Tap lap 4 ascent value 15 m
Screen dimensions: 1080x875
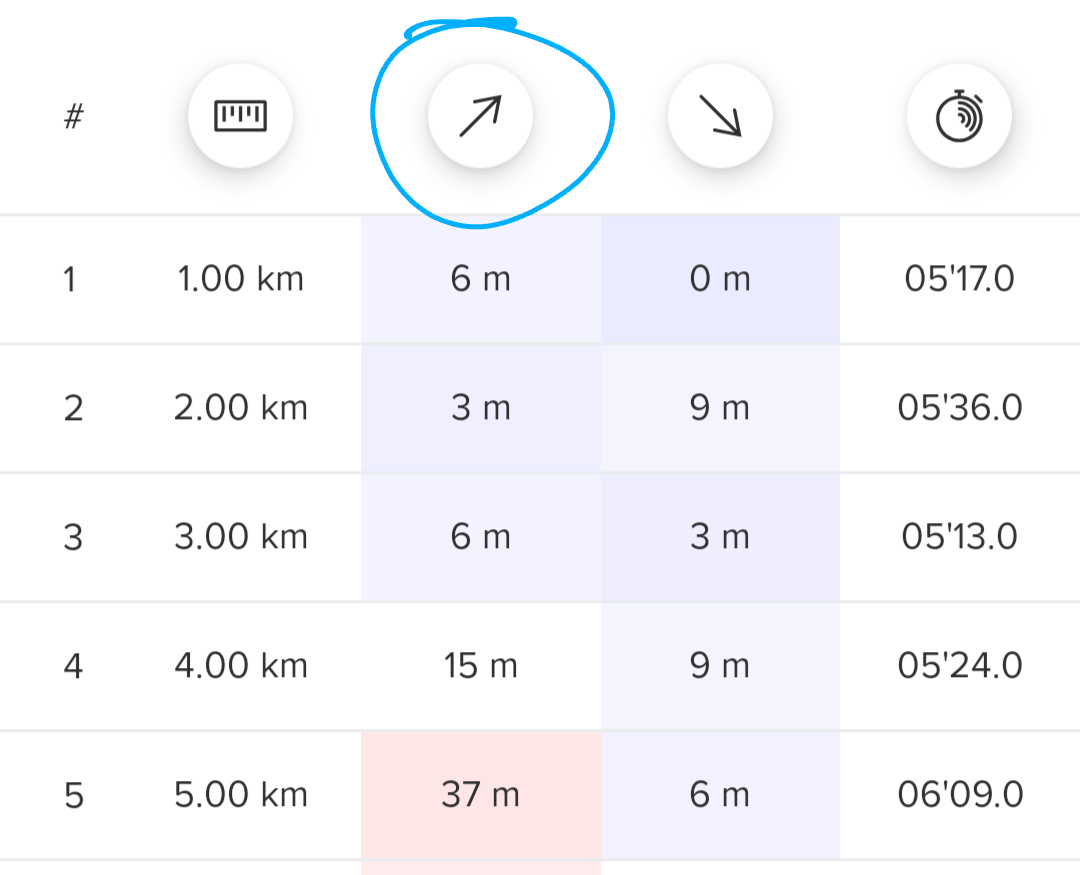[x=480, y=665]
